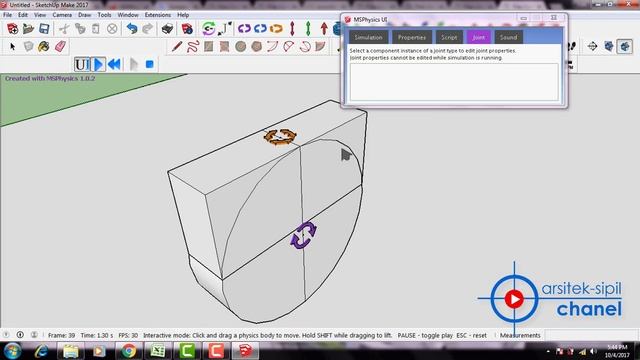
Task: Select the Freehand squiggle tool
Action: [193, 47]
